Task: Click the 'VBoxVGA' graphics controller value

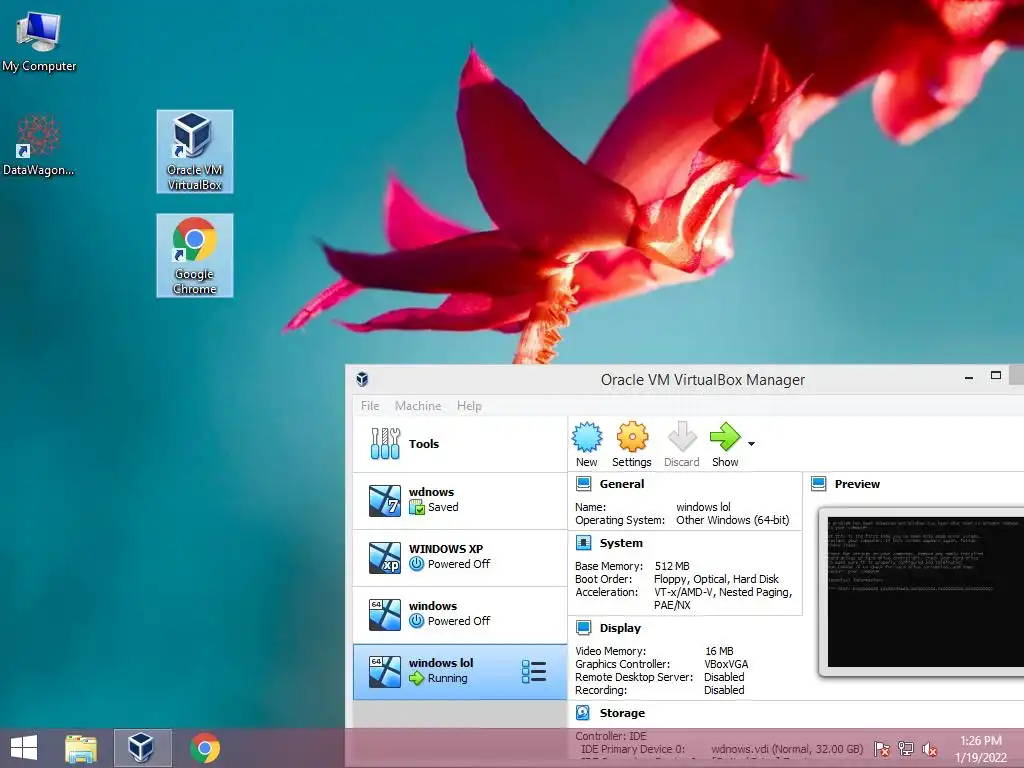Action: pos(726,664)
